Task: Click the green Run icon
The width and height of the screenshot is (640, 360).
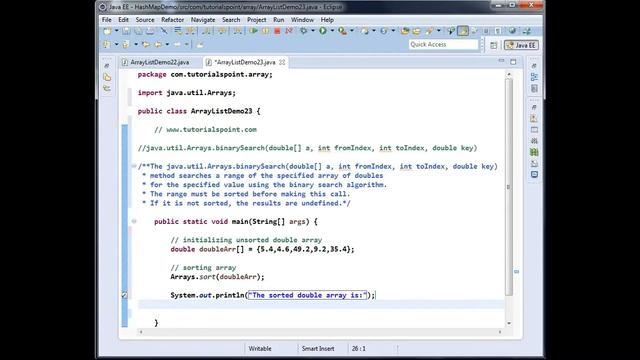Action: (x=323, y=31)
